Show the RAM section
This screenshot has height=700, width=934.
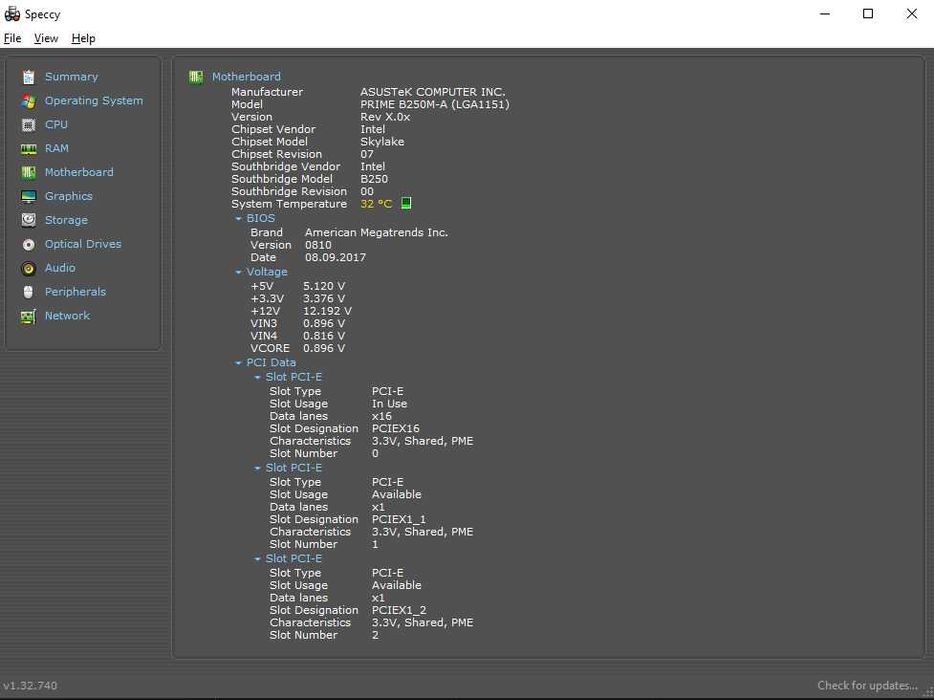57,148
